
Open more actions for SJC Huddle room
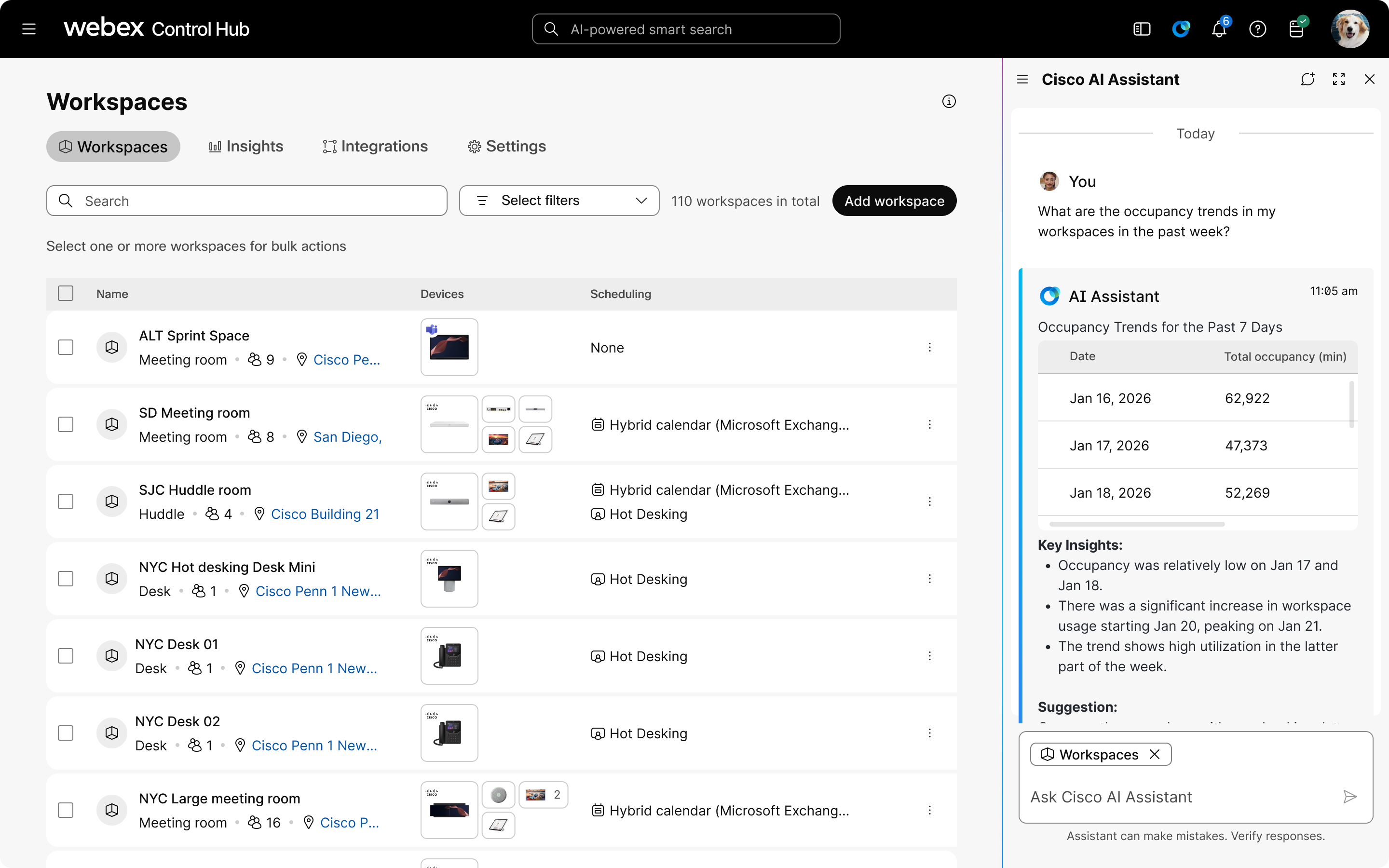pyautogui.click(x=929, y=502)
